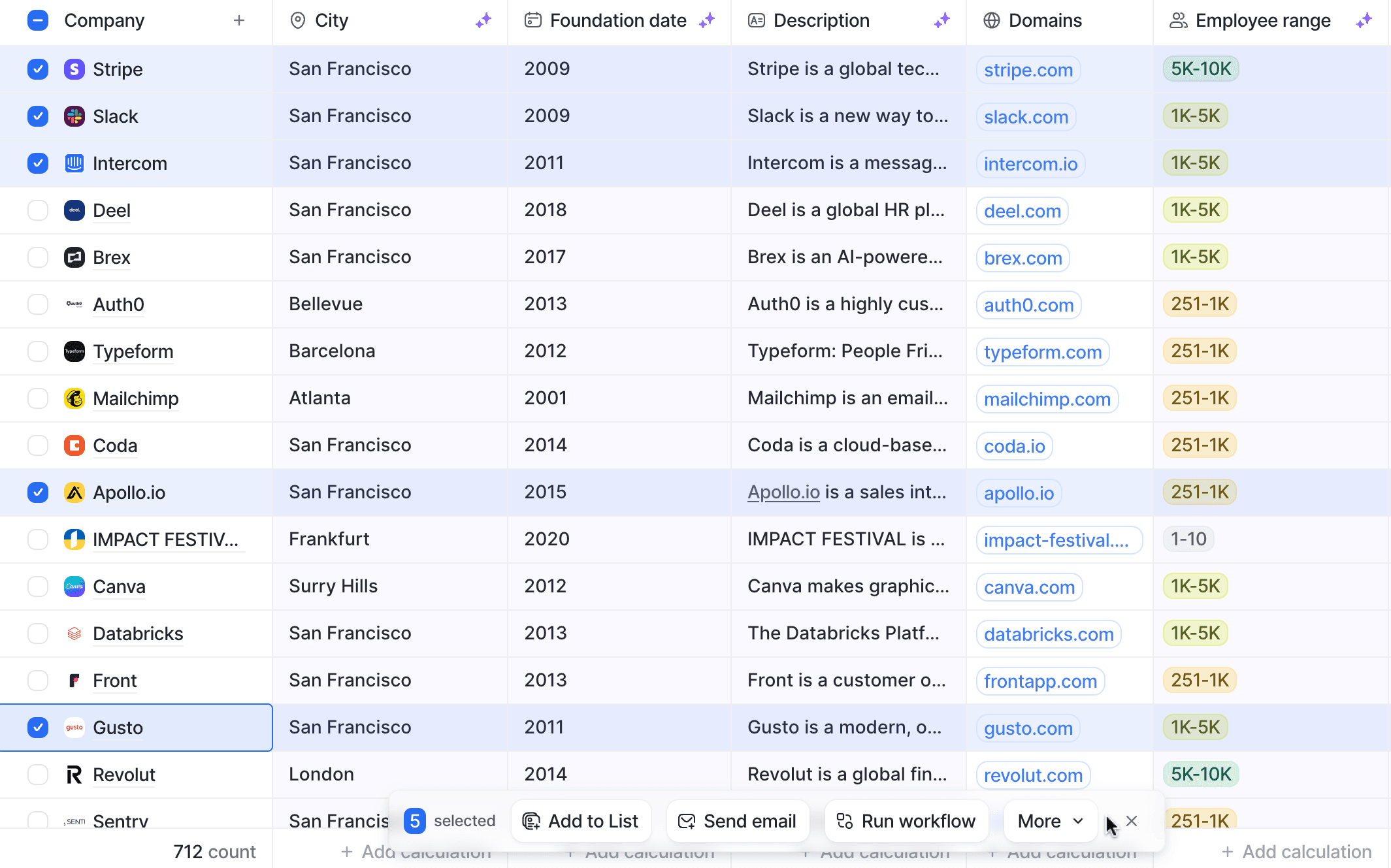Image resolution: width=1391 pixels, height=868 pixels.
Task: Click the Revolut description cell
Action: click(x=848, y=775)
